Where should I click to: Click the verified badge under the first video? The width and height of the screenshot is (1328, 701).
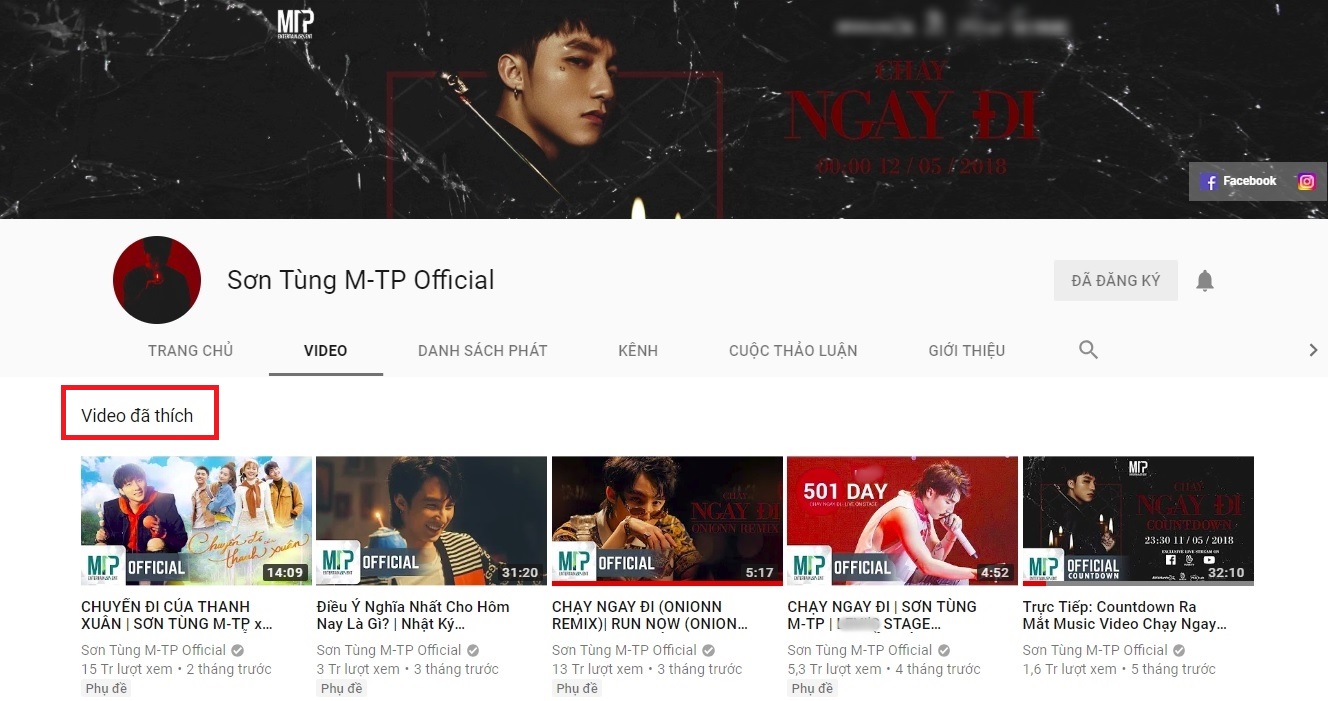coord(238,650)
